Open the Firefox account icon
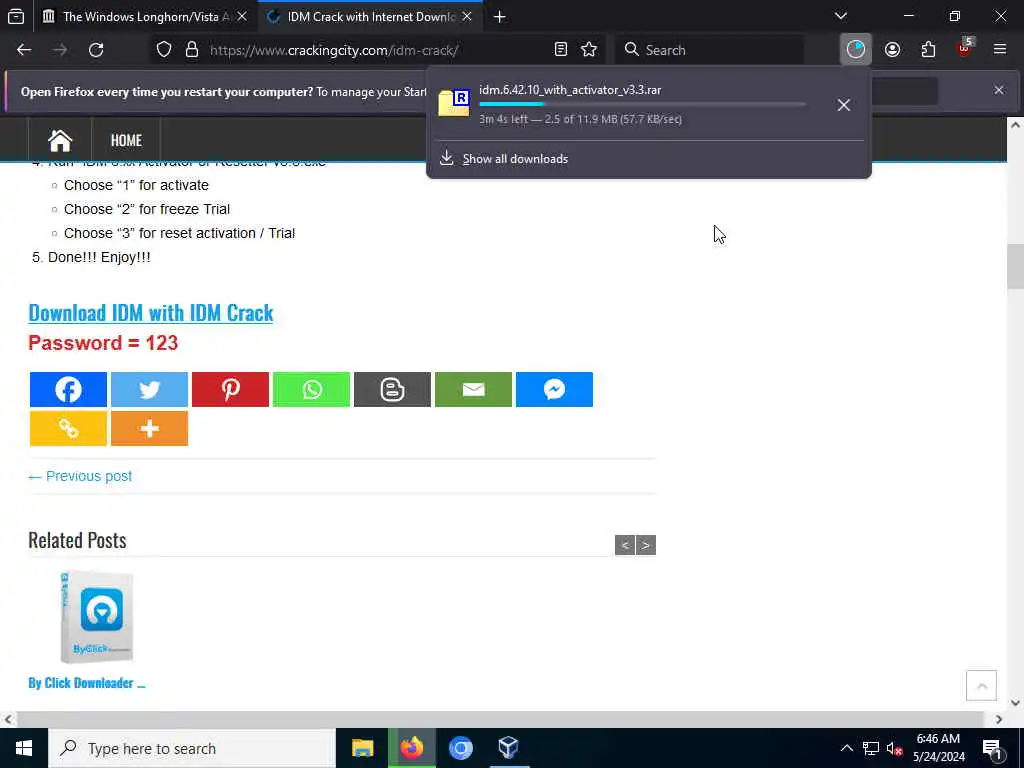This screenshot has height=768, width=1024. 892,50
